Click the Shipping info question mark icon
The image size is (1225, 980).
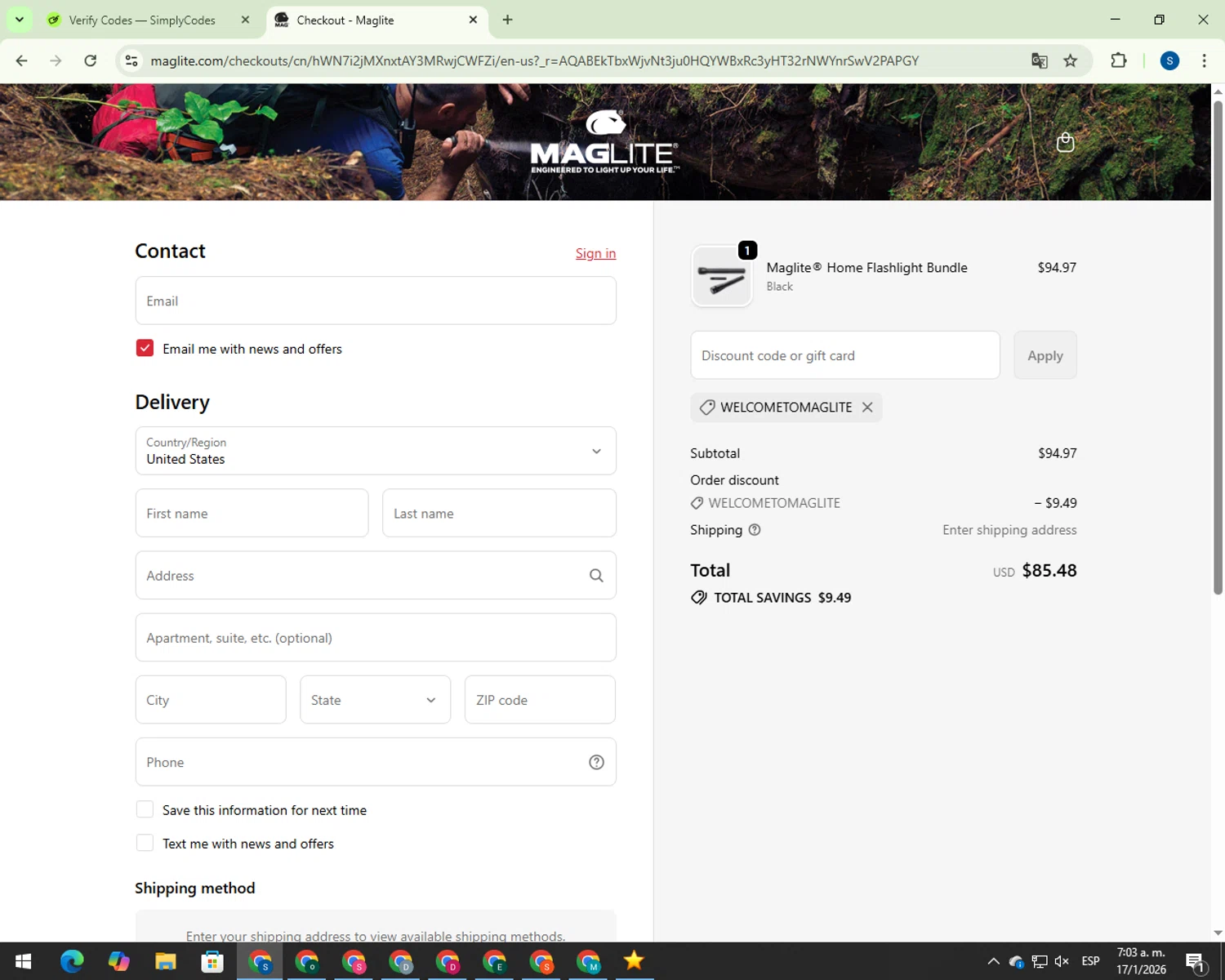pos(755,529)
